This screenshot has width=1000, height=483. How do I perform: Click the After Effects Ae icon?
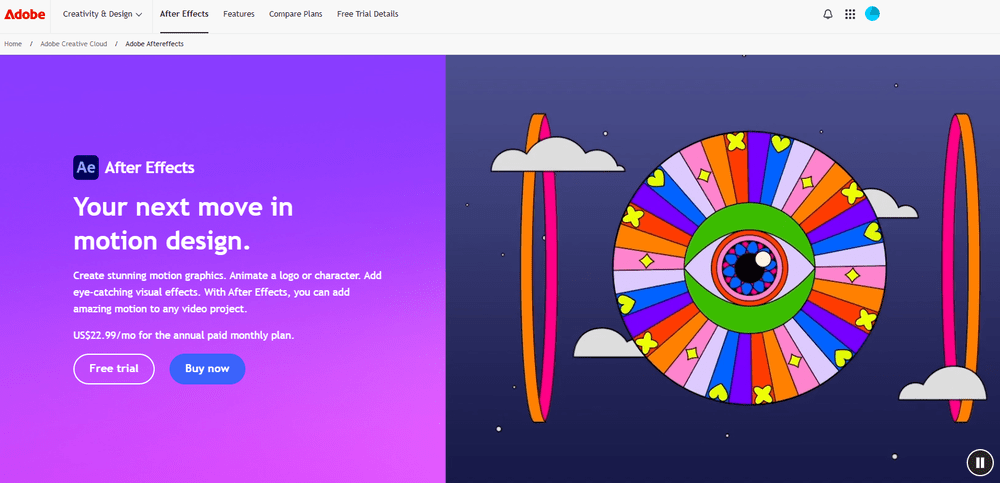click(85, 168)
